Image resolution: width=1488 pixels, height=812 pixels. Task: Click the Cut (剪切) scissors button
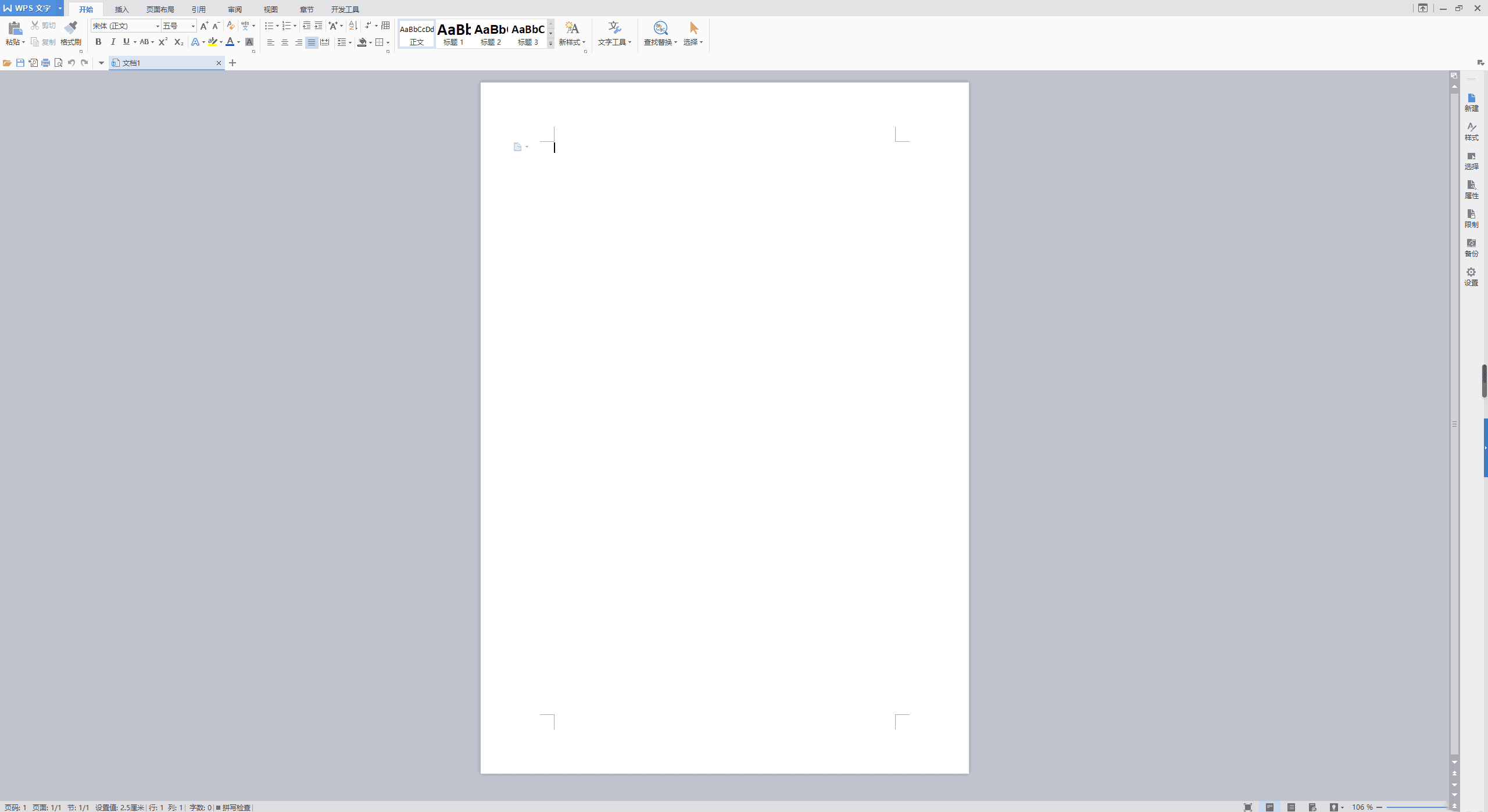point(43,26)
